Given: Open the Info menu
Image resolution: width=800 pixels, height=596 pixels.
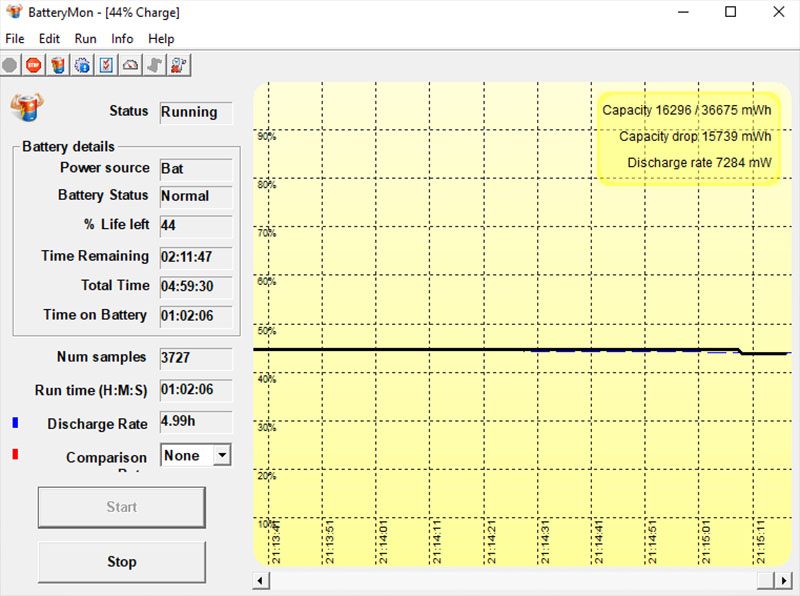Looking at the screenshot, I should pyautogui.click(x=122, y=39).
